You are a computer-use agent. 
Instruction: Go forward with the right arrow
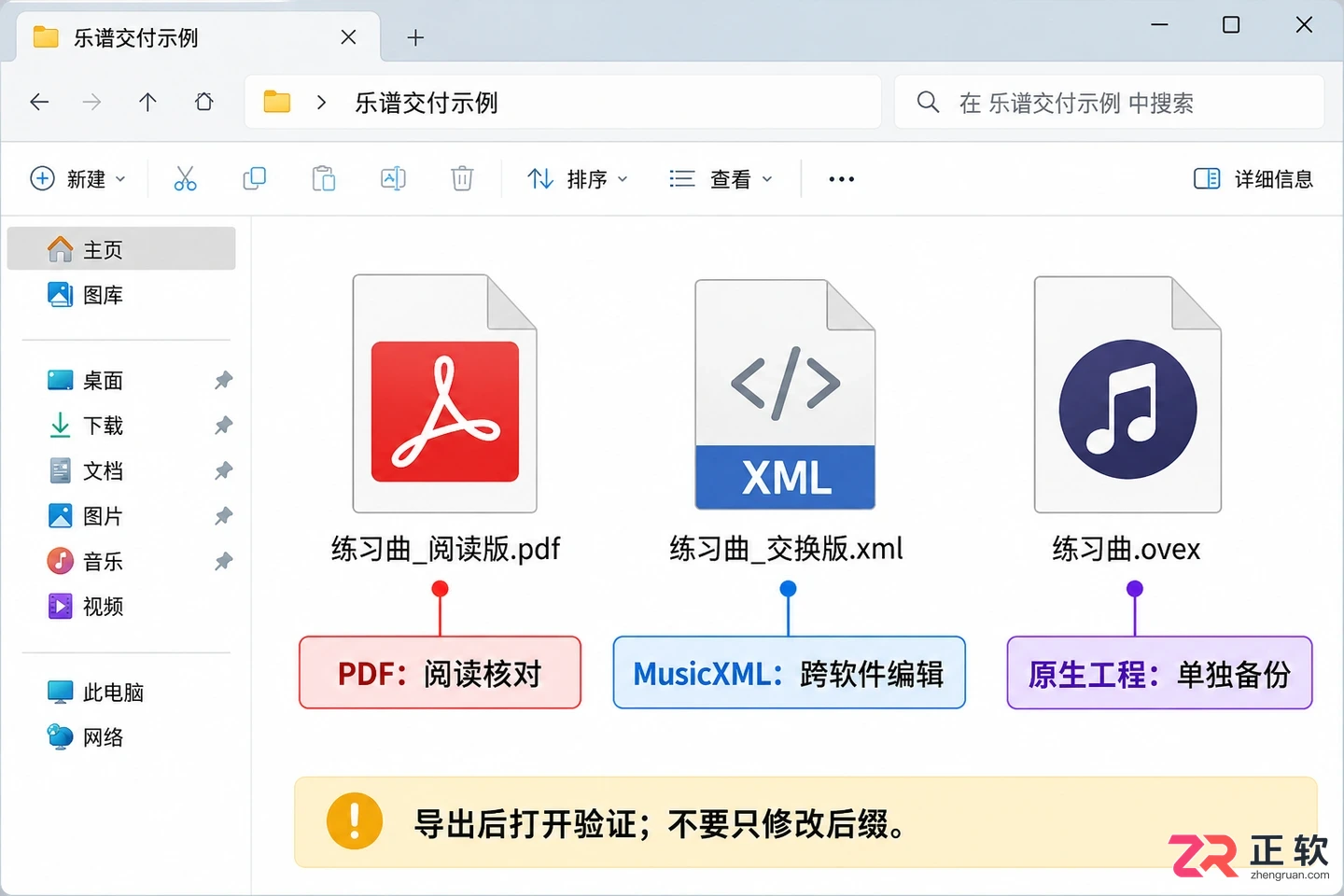(x=91, y=102)
